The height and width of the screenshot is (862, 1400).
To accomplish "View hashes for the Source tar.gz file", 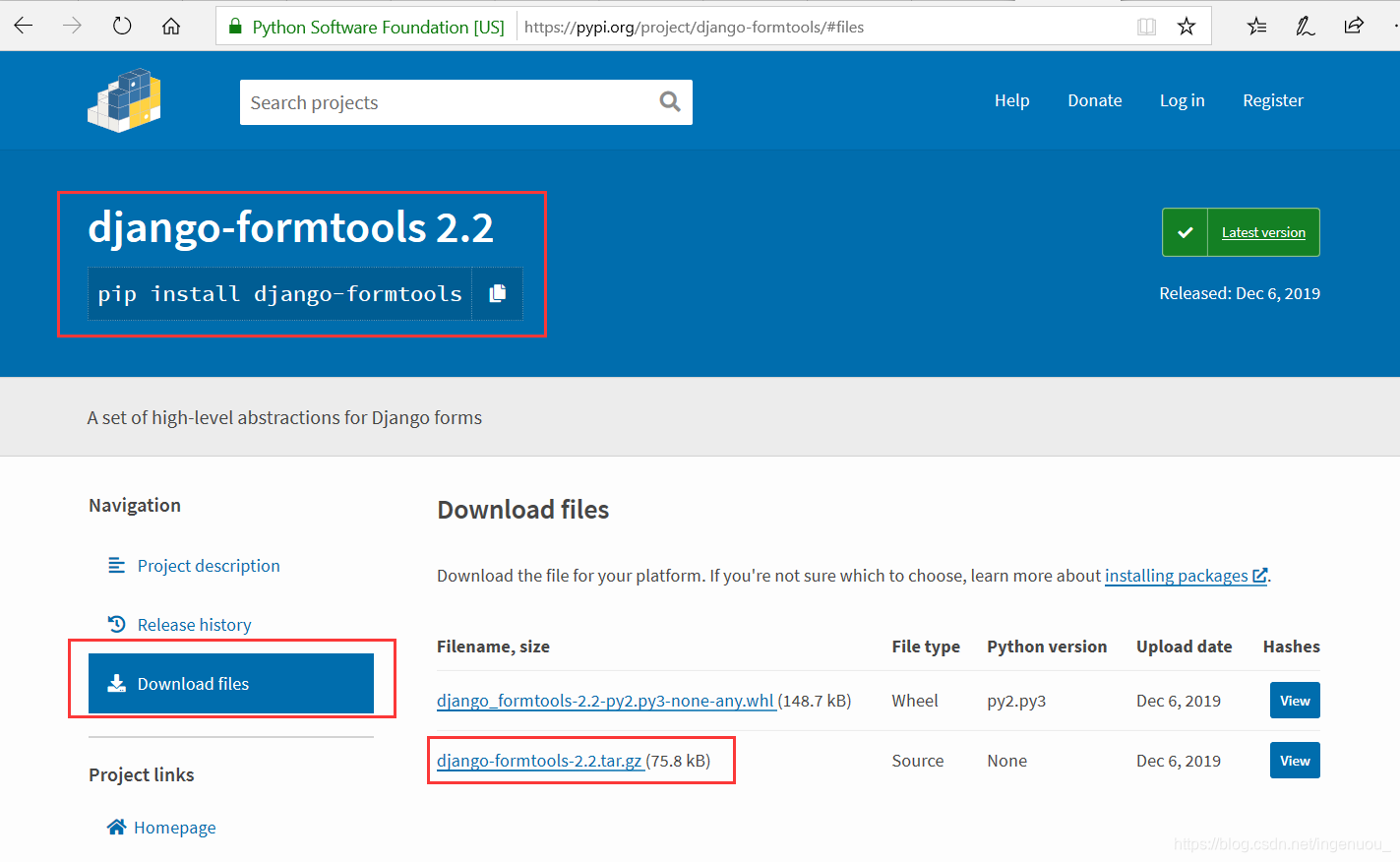I will pyautogui.click(x=1295, y=761).
